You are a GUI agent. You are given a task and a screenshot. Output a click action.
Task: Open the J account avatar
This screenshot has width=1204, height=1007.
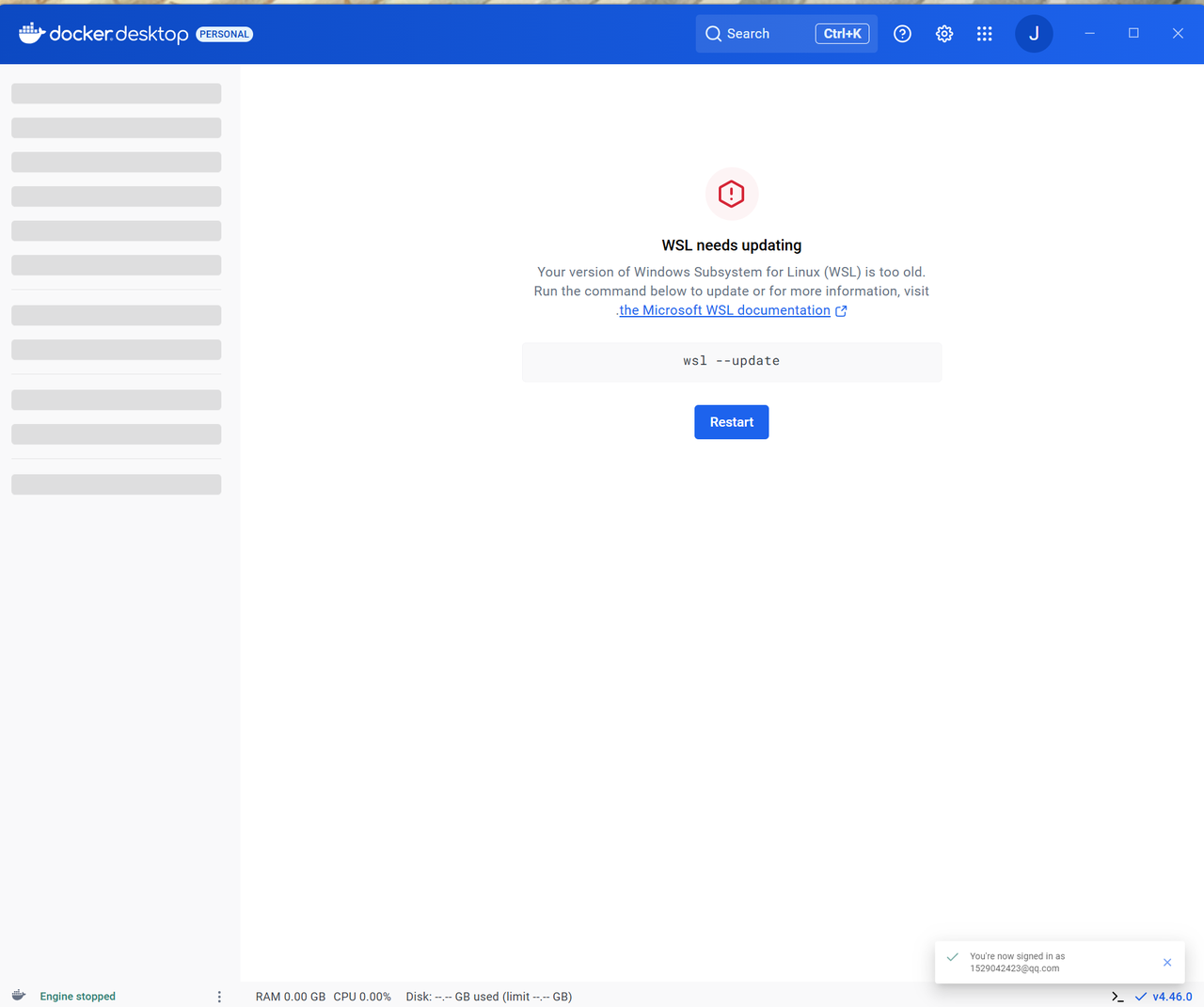1034,34
